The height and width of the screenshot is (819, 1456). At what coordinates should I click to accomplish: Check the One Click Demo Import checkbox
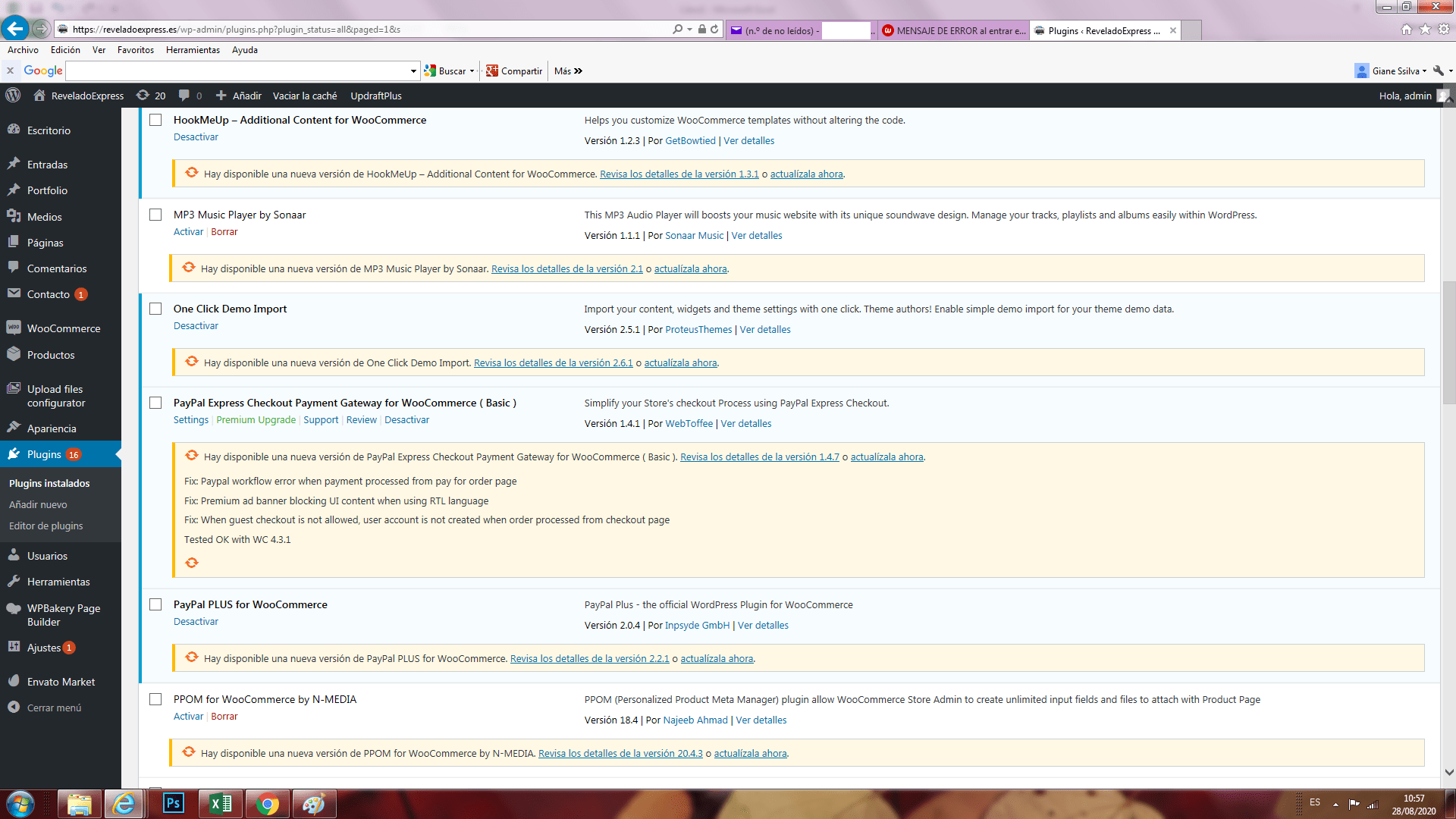[x=155, y=309]
